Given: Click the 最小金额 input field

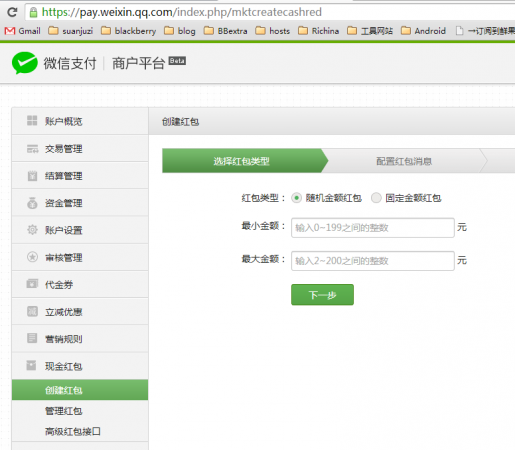Looking at the screenshot, I should click(373, 228).
